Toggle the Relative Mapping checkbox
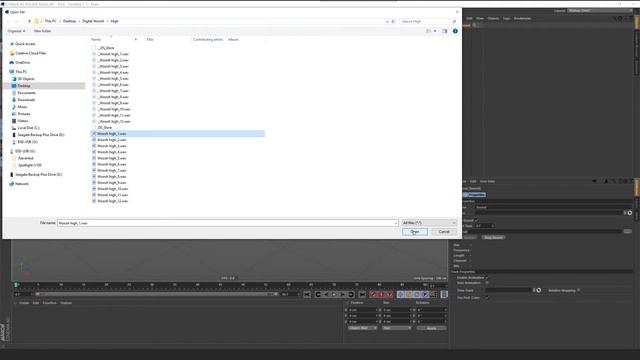Screen dimensions: 640x360 (579, 290)
